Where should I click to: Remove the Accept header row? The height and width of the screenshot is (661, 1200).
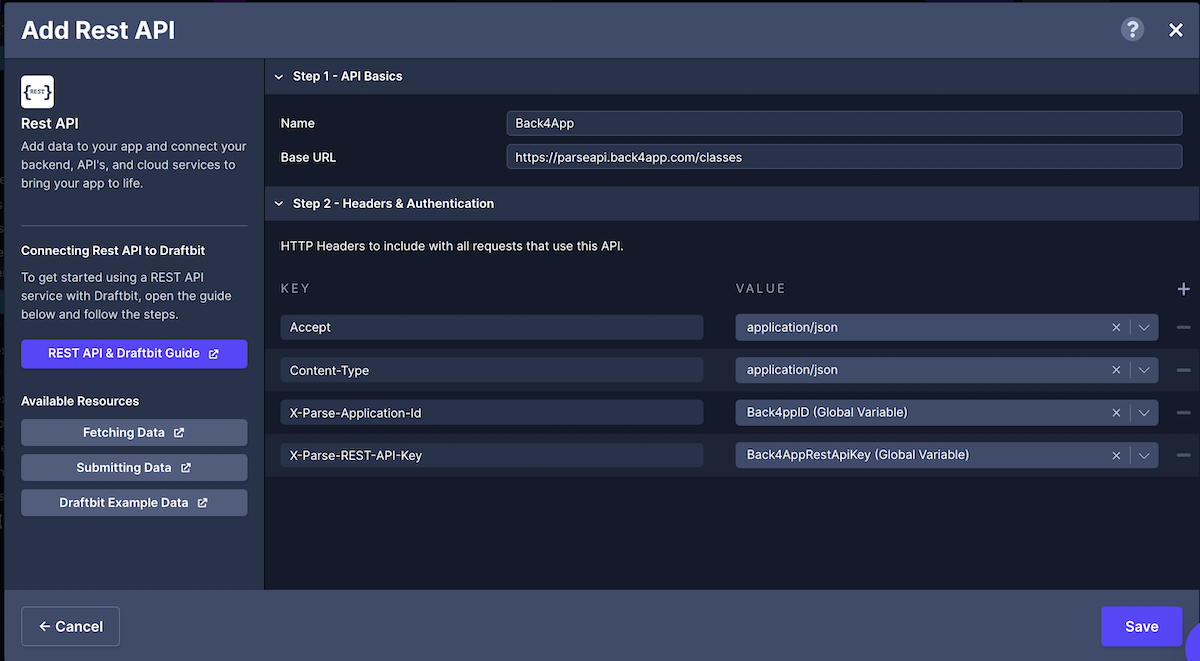coord(1184,327)
